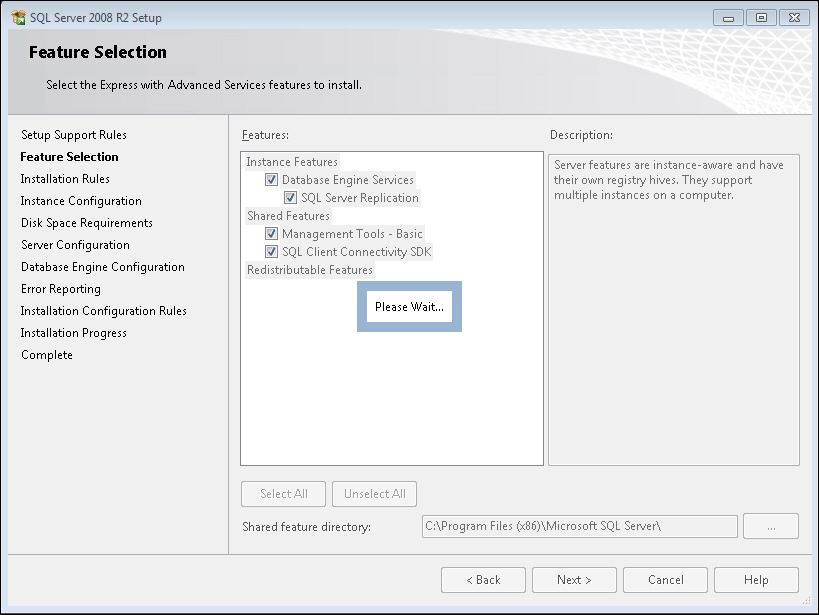This screenshot has width=819, height=615.
Task: Toggle the Database Engine Services checkbox
Action: point(271,180)
